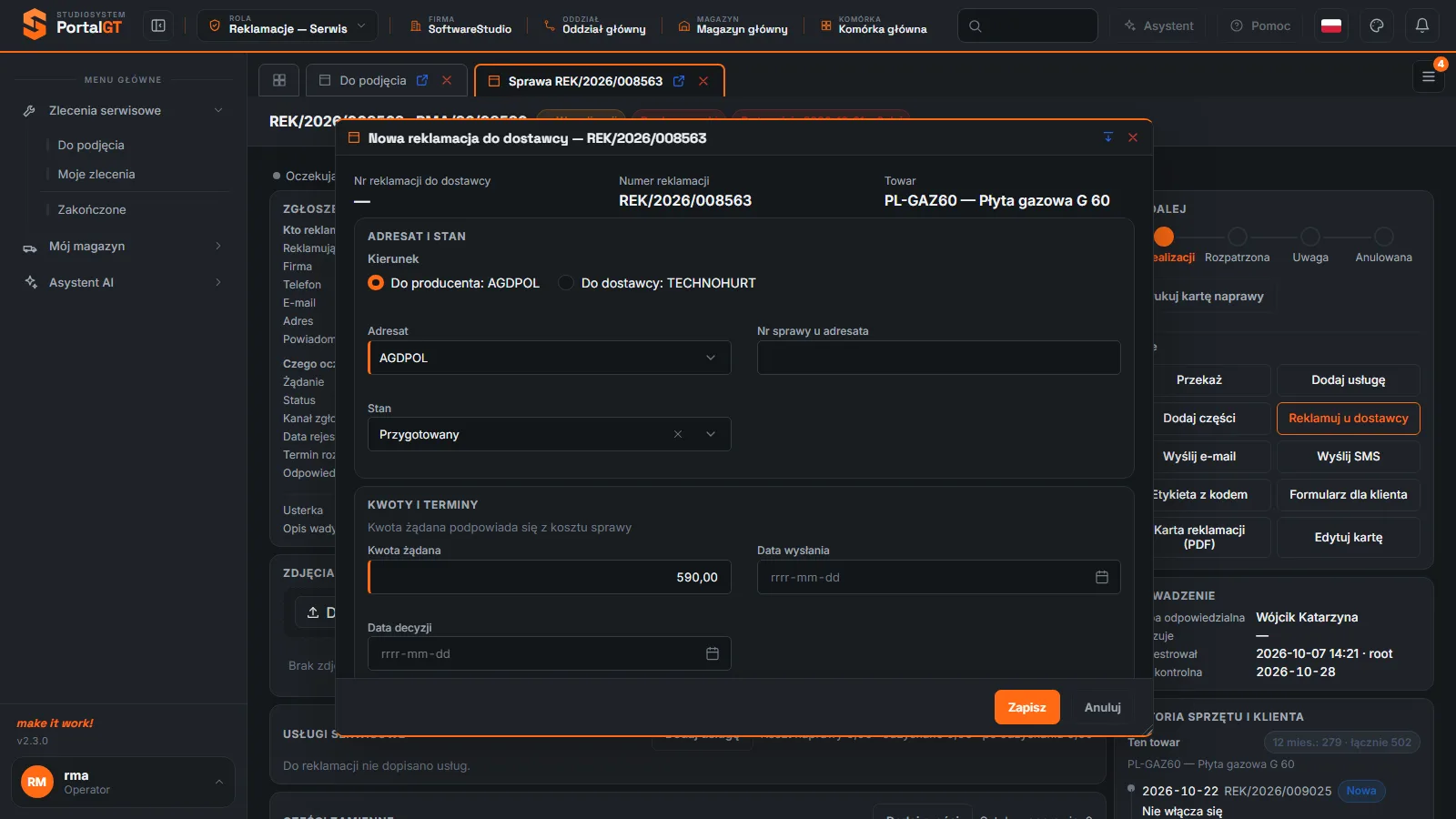
Task: Expand the Stan dropdown arrow
Action: pos(711,434)
